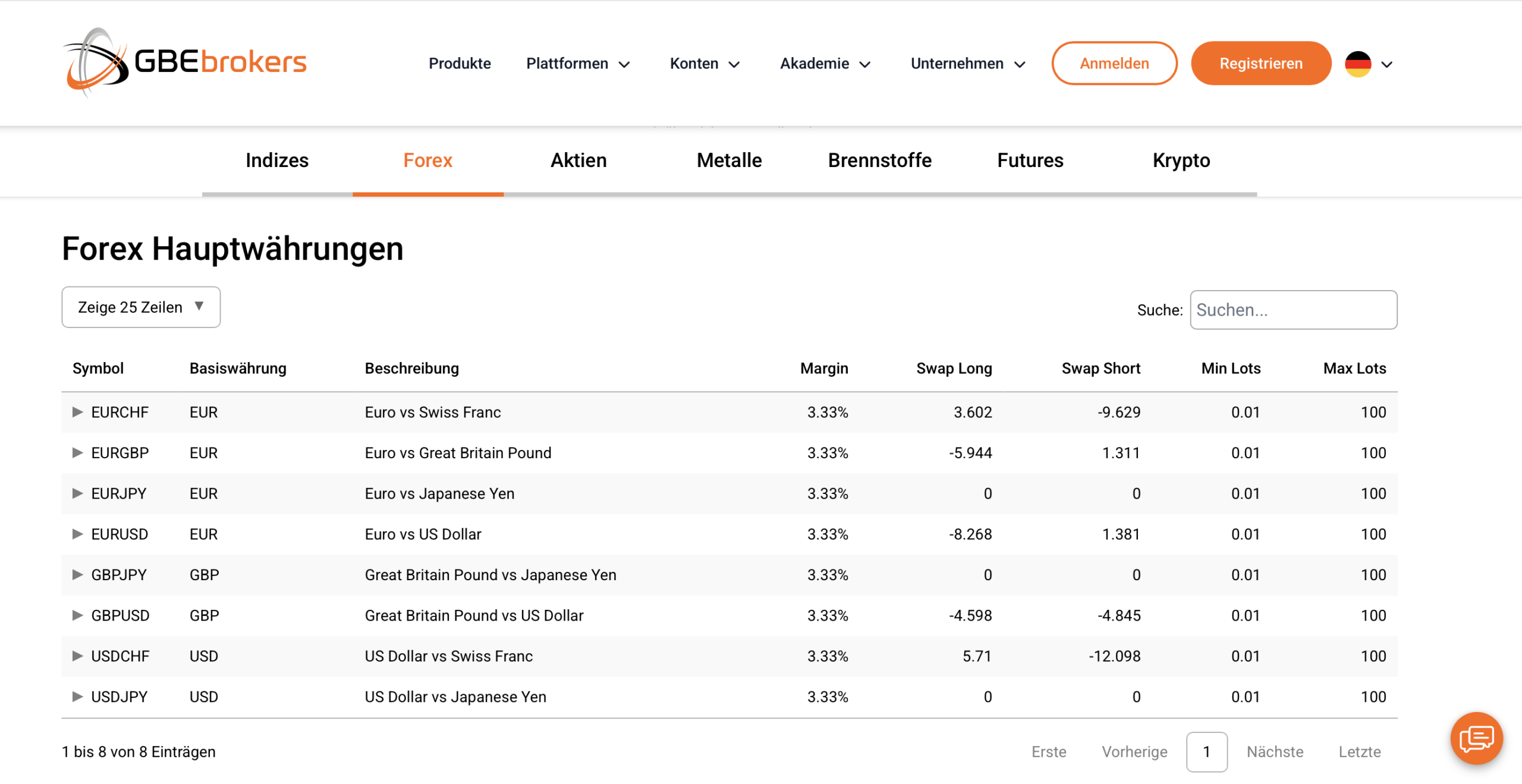Expand the USDJPY row details
The width and height of the screenshot is (1522, 784).
(x=77, y=696)
